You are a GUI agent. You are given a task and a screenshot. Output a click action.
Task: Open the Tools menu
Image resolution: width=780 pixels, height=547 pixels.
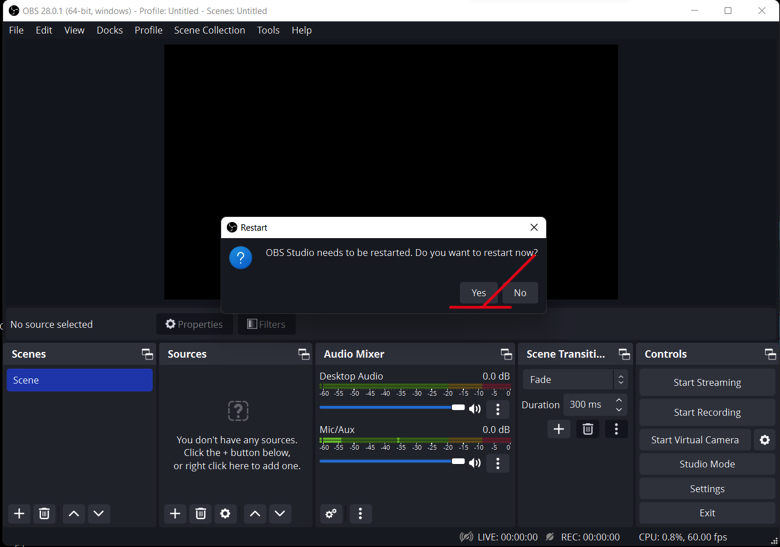coord(268,30)
